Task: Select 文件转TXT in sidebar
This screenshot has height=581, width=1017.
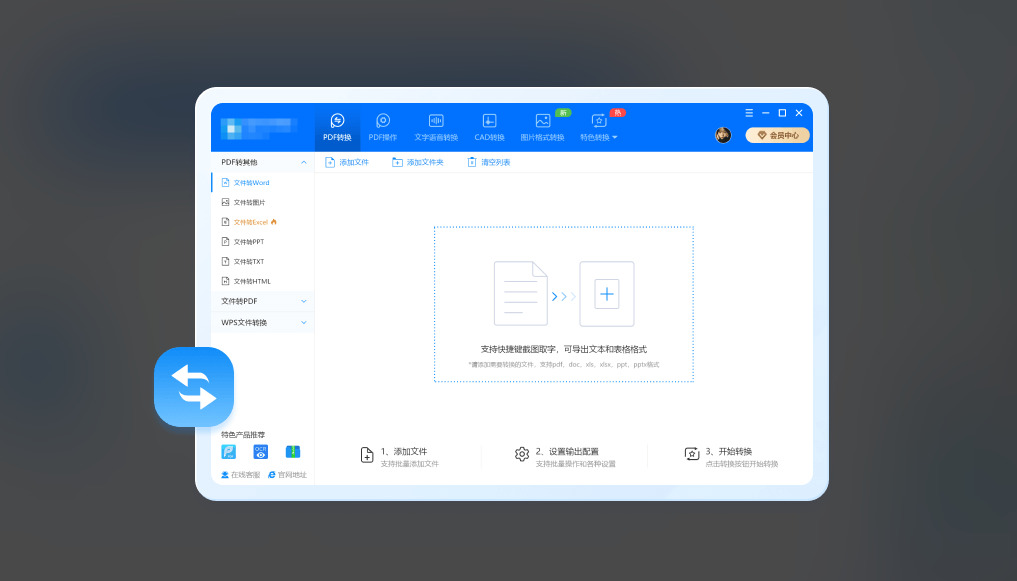Action: coord(263,261)
